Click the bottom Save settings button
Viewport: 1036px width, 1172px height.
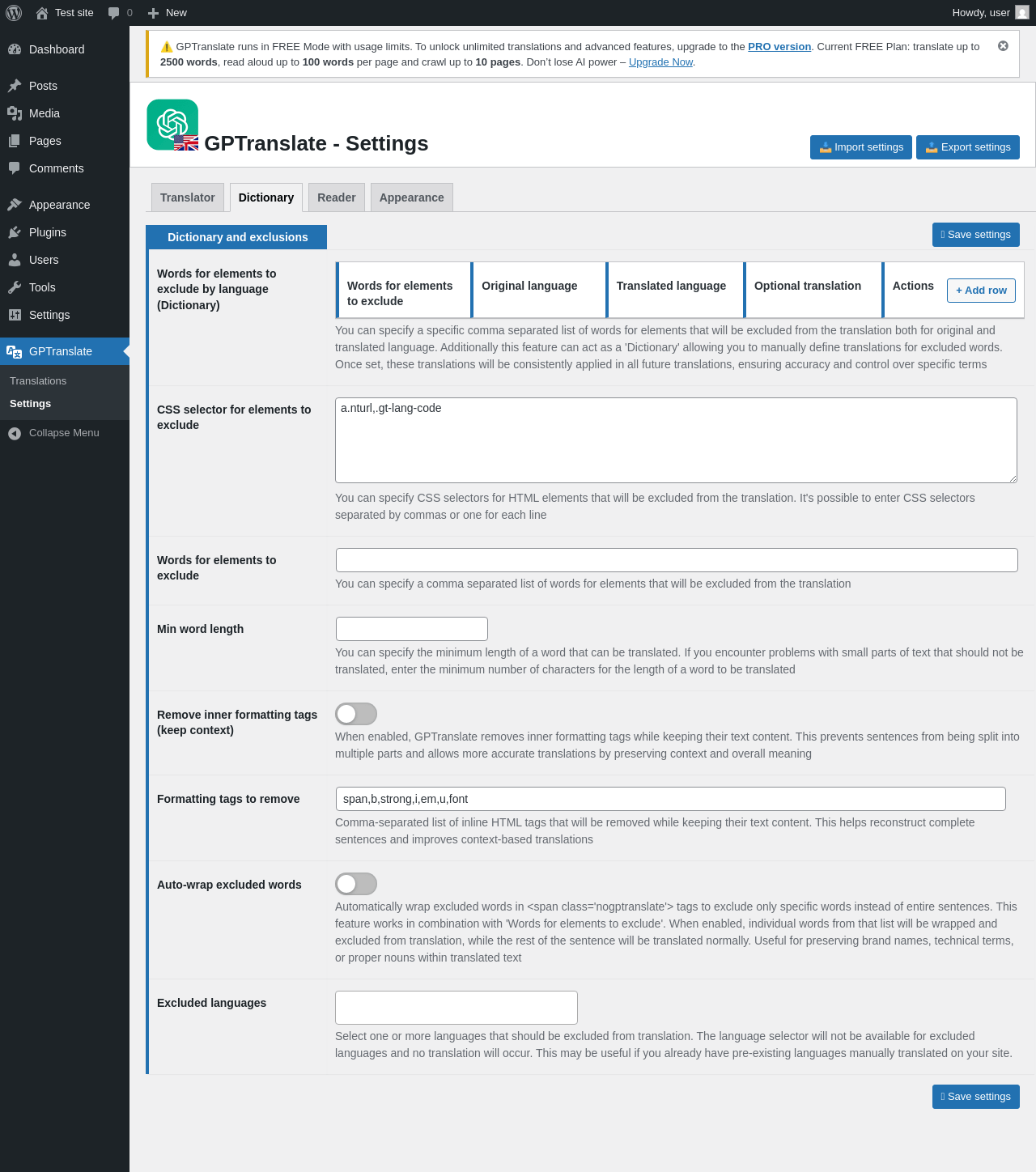pos(976,1097)
